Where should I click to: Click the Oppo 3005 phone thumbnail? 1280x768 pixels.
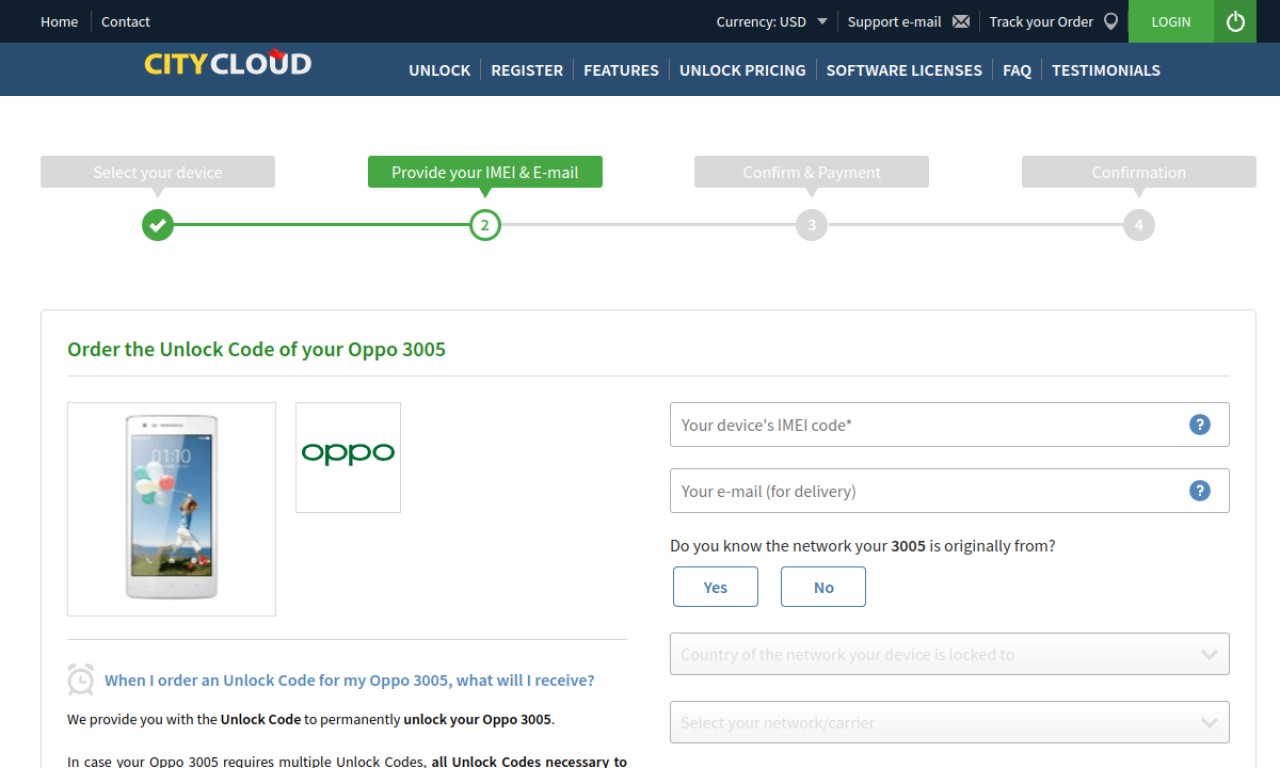coord(171,509)
